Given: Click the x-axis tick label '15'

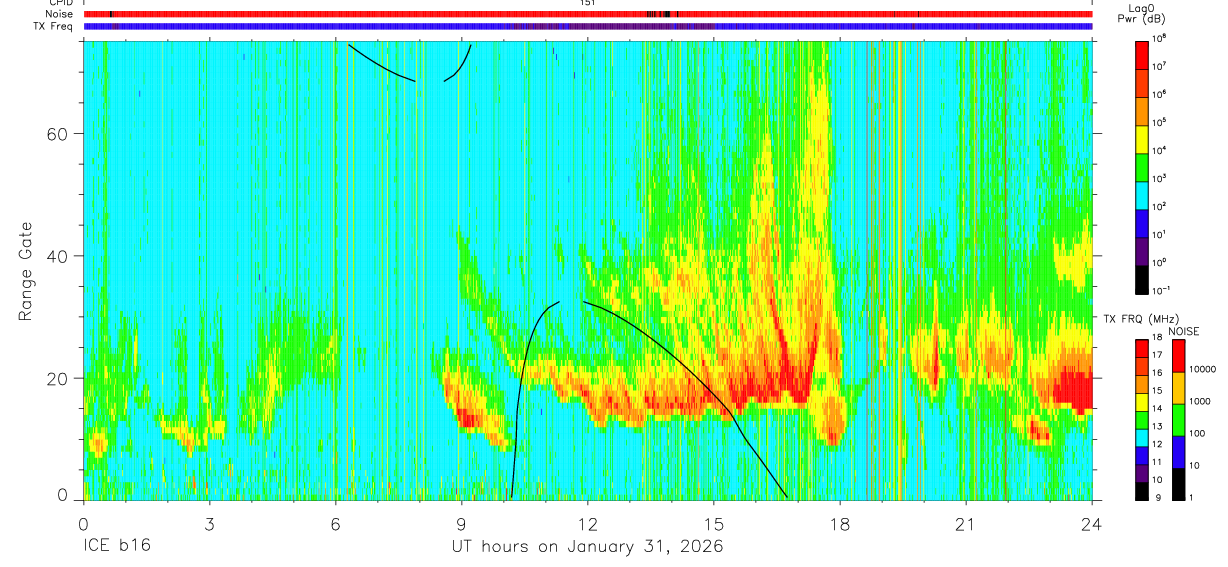Looking at the screenshot, I should pos(714,523).
